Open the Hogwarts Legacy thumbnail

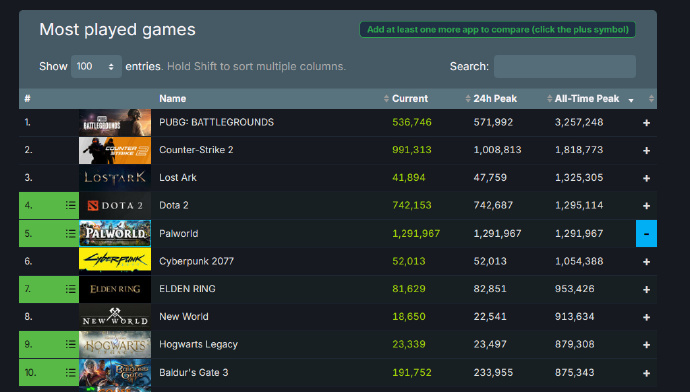click(x=115, y=344)
